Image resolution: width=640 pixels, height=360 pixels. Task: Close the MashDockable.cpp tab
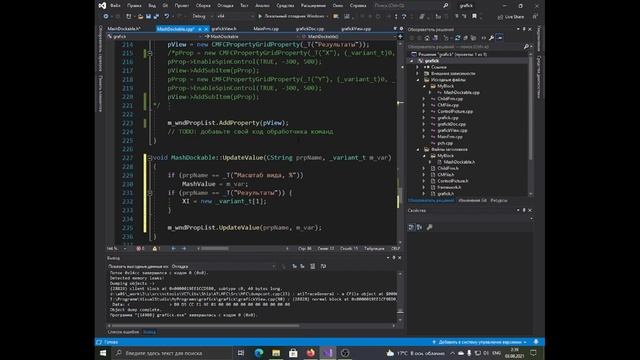[206, 29]
